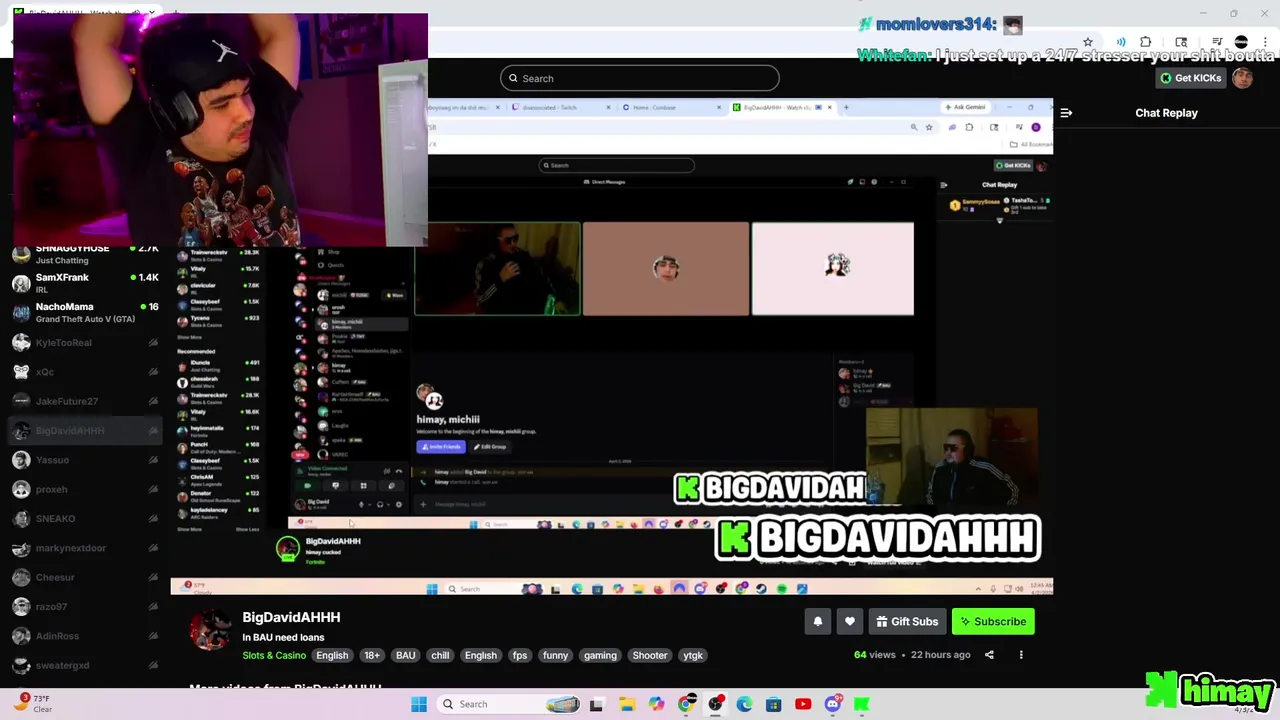Open SamXFrank channel in sidebar
The width and height of the screenshot is (1280, 720).
pyautogui.click(x=86, y=284)
